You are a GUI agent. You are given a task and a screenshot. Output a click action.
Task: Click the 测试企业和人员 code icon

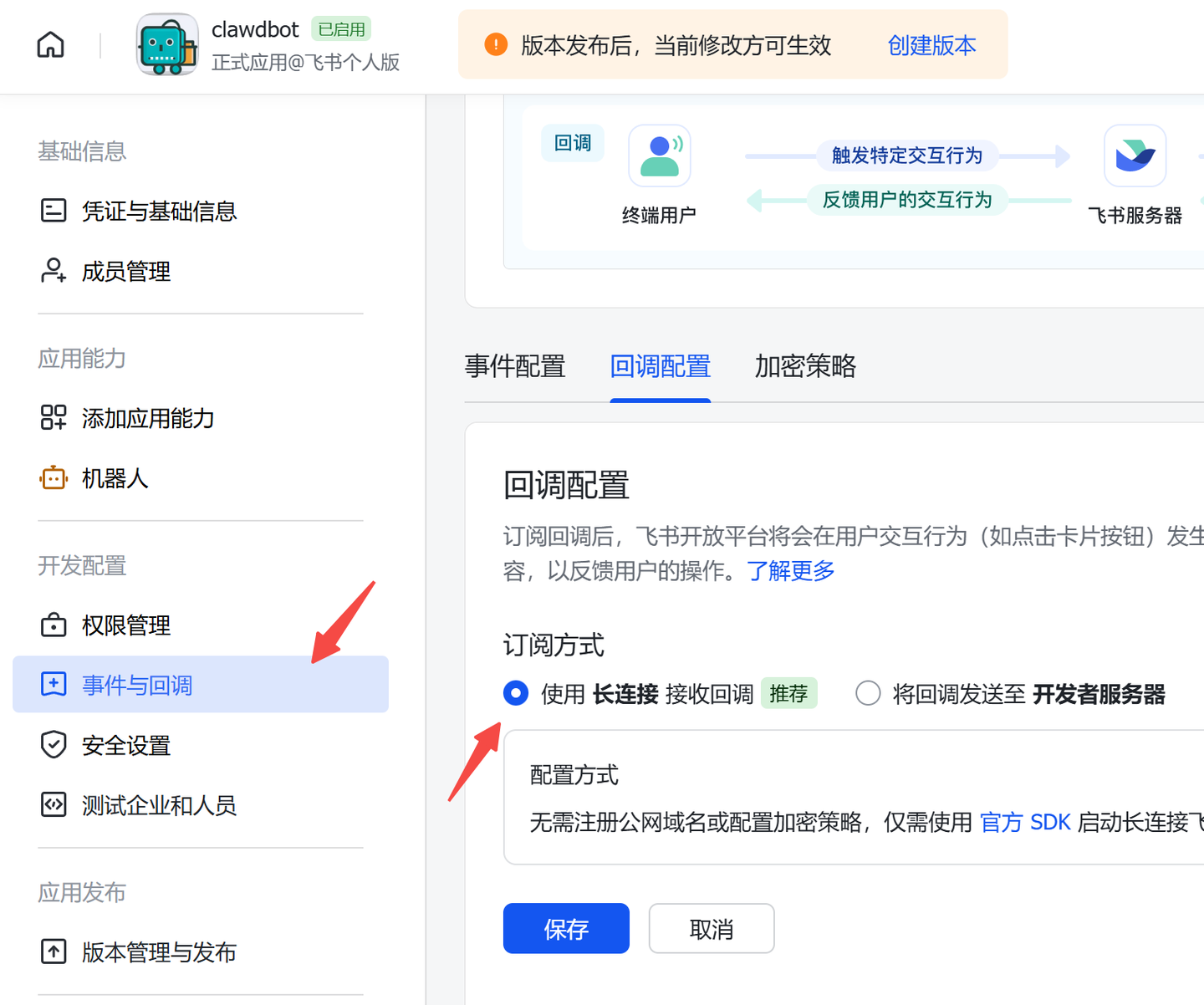tap(54, 804)
